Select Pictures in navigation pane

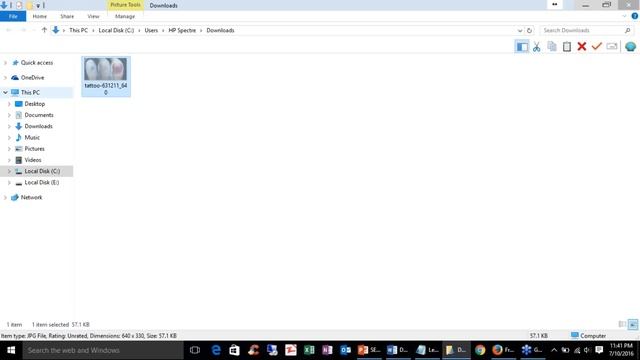[x=34, y=149]
